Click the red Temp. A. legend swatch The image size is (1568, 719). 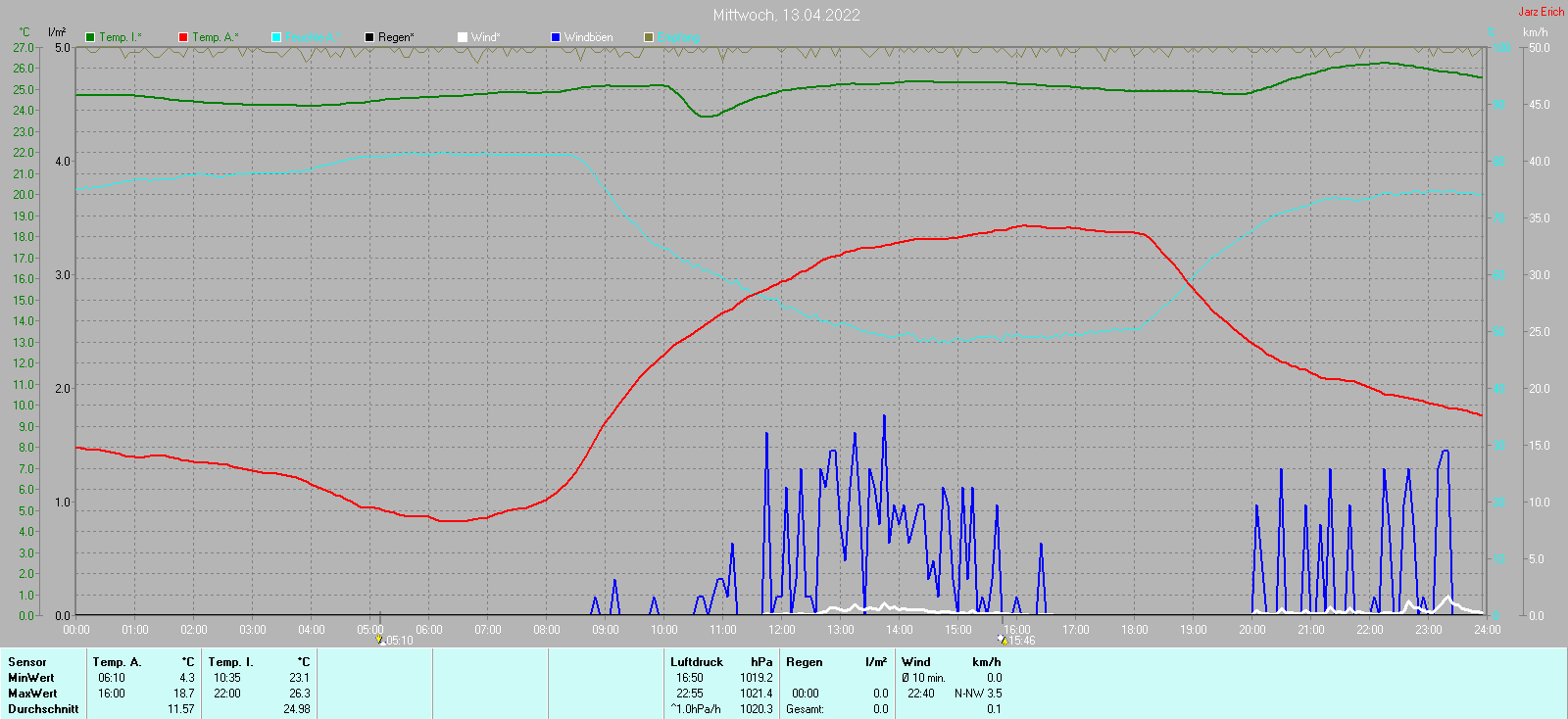tap(183, 37)
